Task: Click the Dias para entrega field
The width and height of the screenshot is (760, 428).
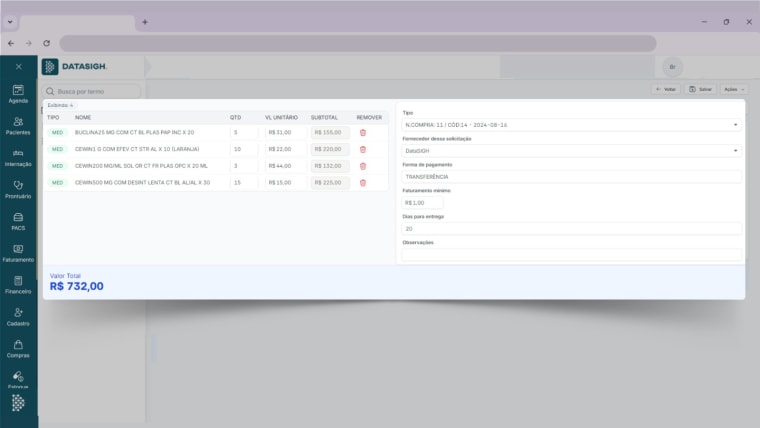Action: click(571, 229)
